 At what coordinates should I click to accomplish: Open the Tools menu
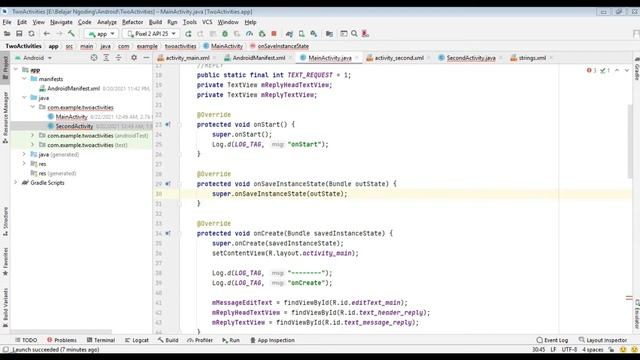[190, 22]
